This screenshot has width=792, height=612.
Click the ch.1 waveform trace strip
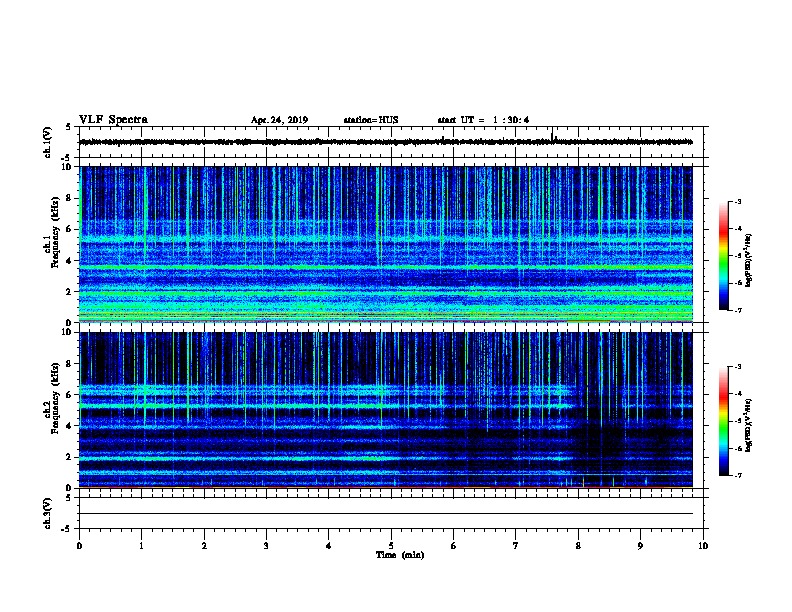386,142
